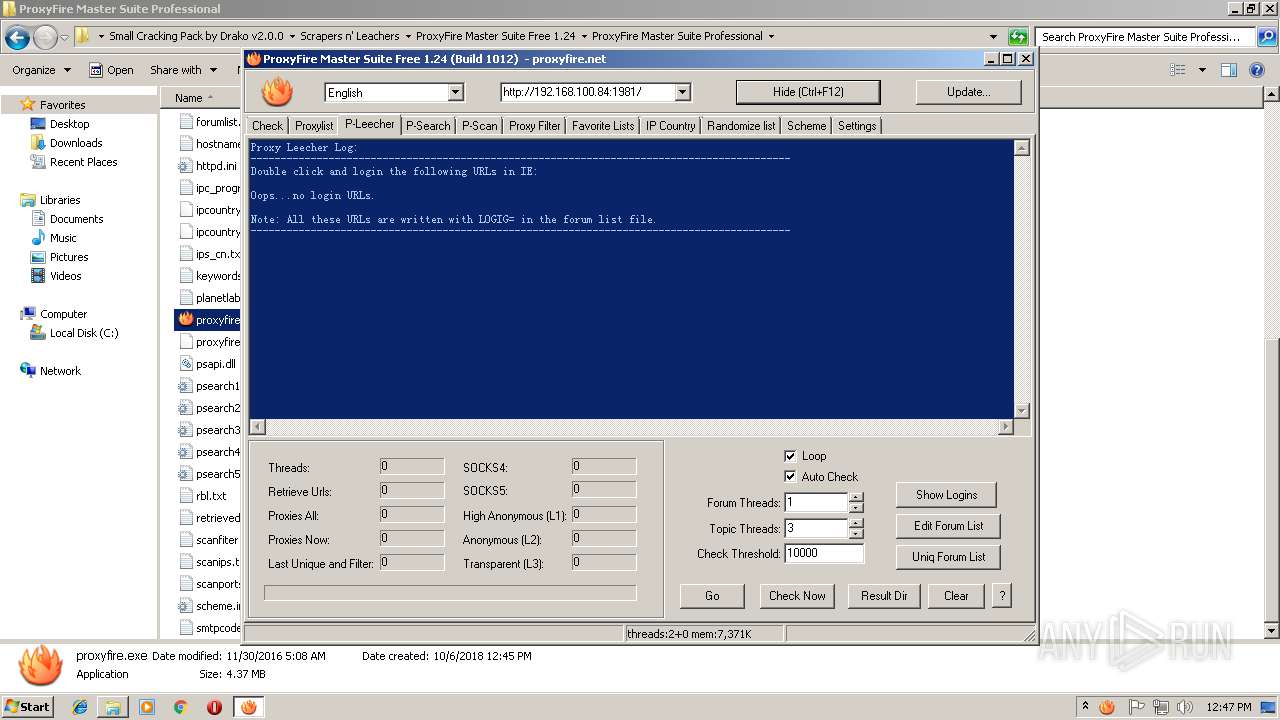This screenshot has height=720, width=1280.
Task: Open Network in the sidebar
Action: coord(60,371)
